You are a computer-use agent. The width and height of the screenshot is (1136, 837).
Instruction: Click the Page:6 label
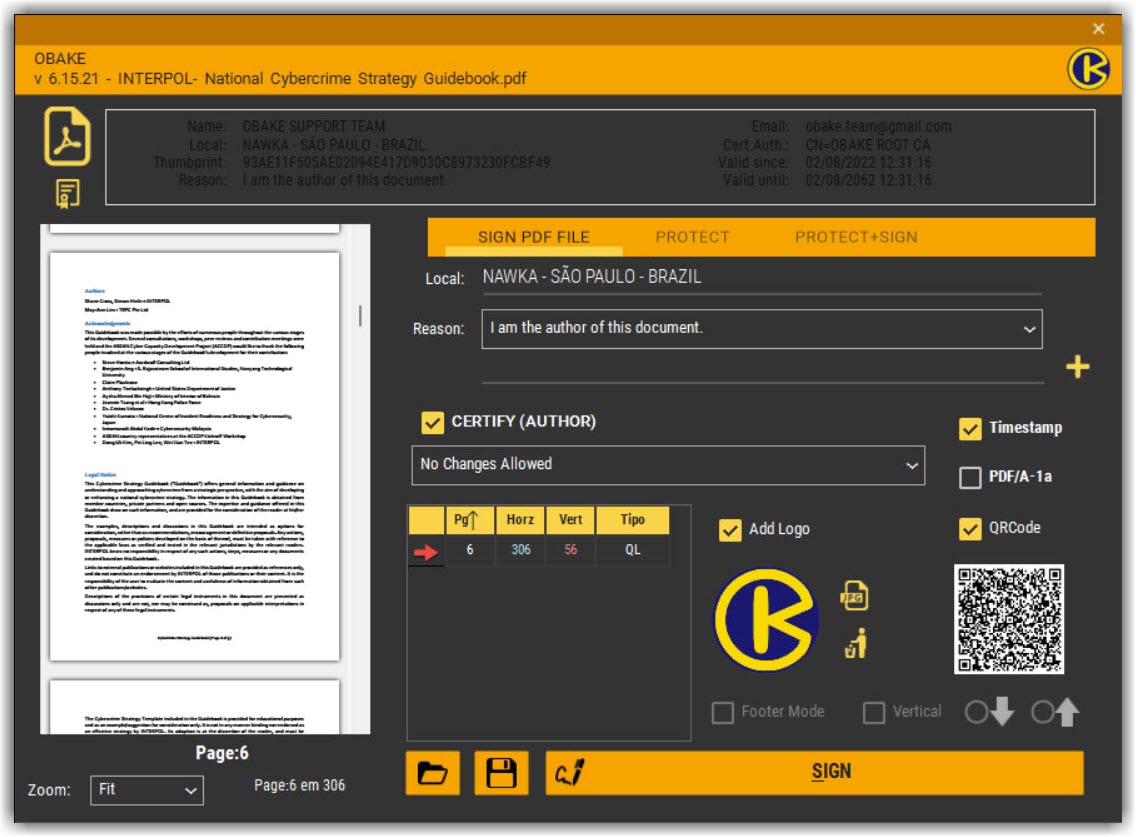(222, 754)
